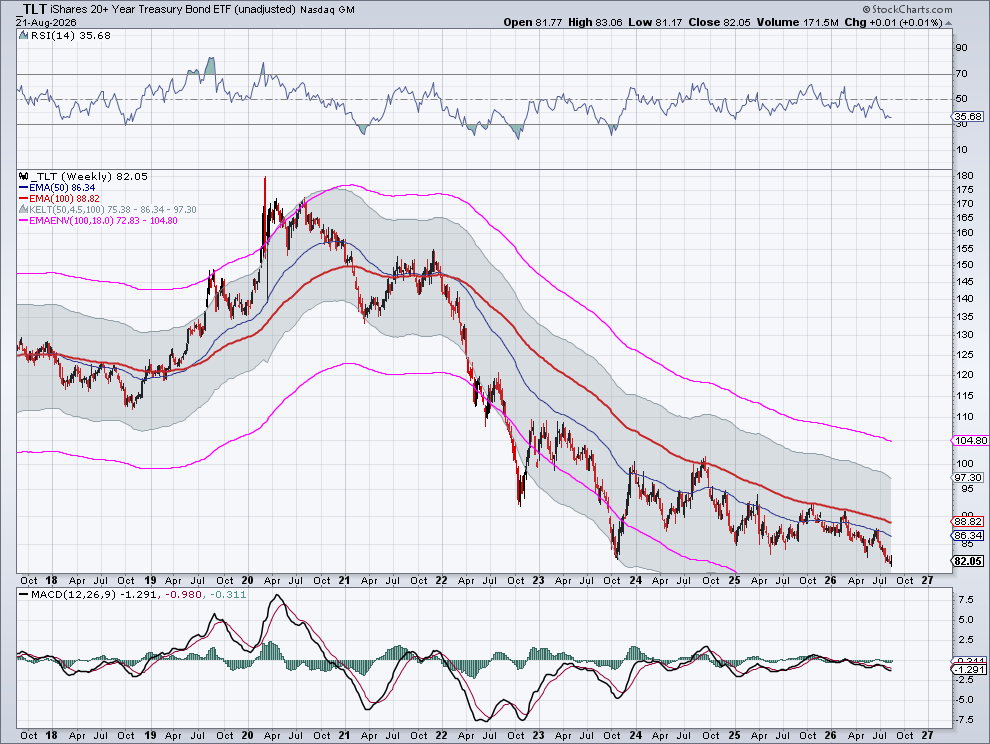990x744 pixels.
Task: Click the 50 label on the RSI axis
Action: 962,99
